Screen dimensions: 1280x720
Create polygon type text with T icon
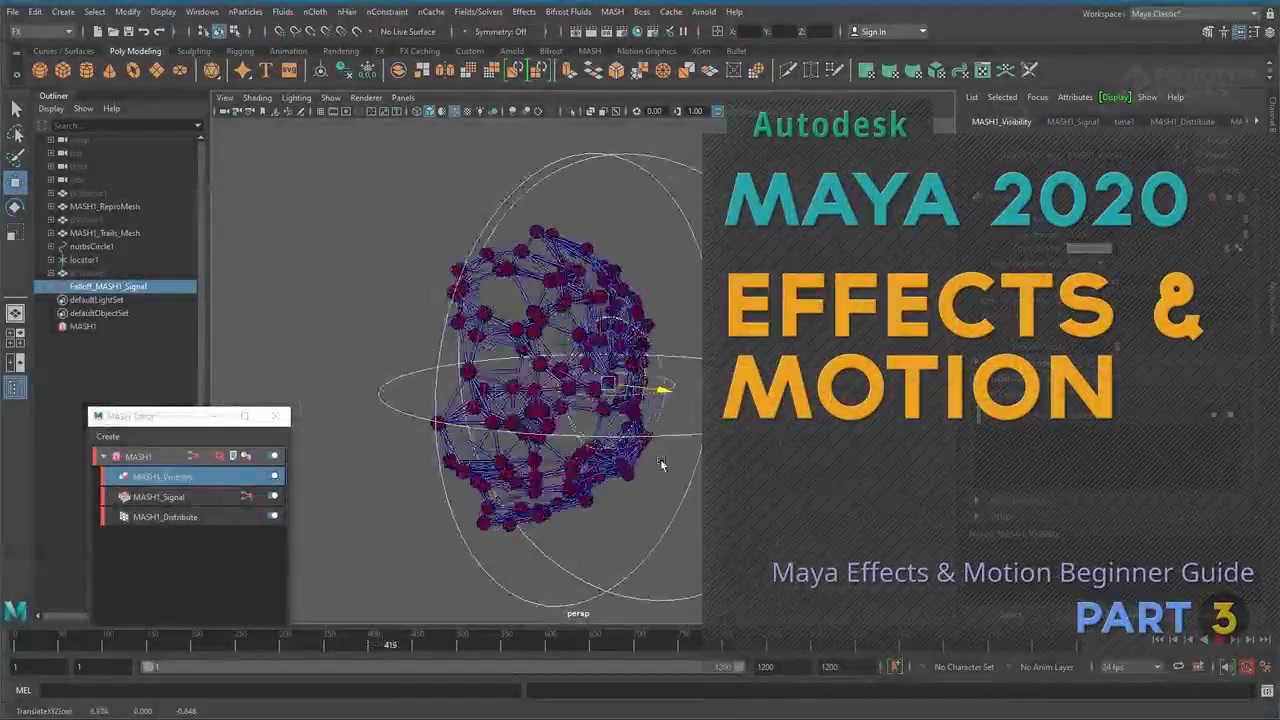266,70
